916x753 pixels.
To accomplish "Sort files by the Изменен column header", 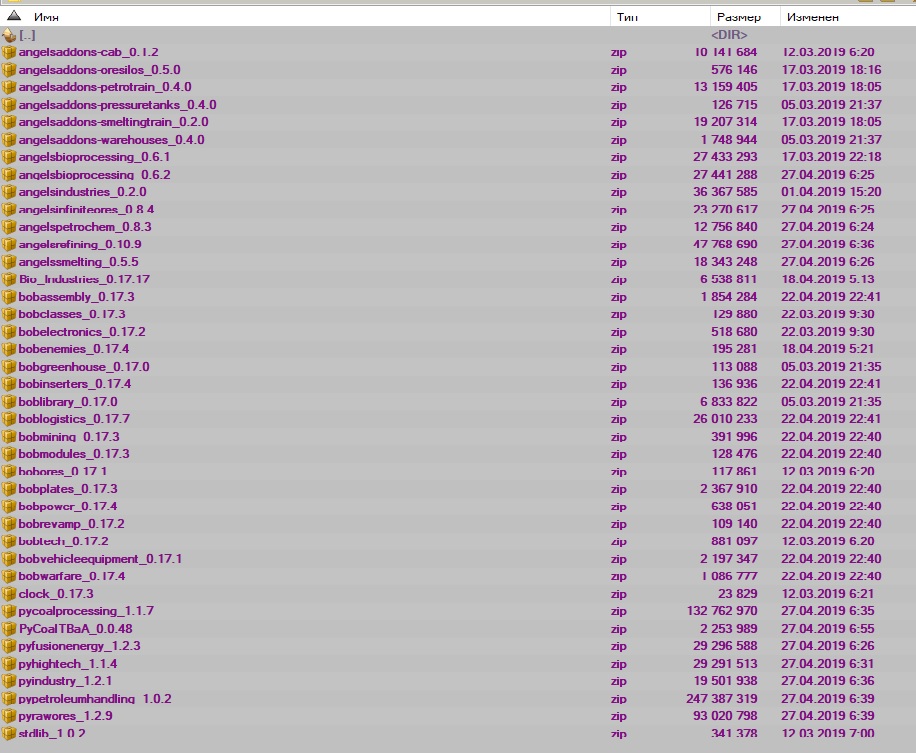I will [813, 17].
